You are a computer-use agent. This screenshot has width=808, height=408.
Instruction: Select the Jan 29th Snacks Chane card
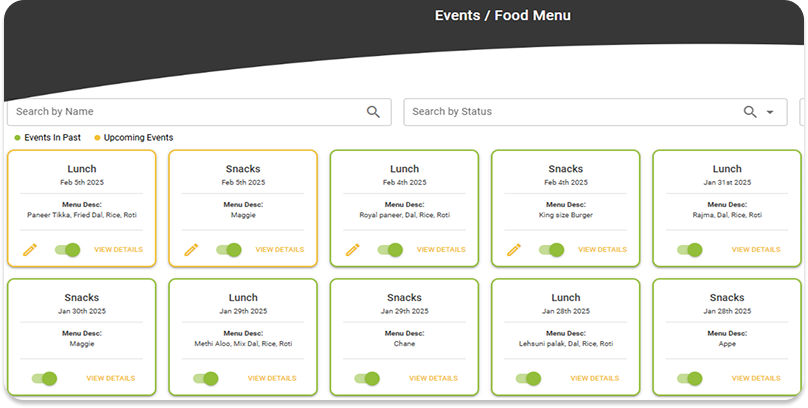[x=405, y=337]
